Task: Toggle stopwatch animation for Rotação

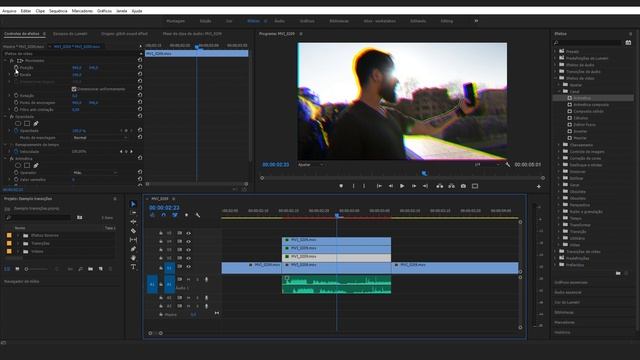Action: click(x=16, y=96)
